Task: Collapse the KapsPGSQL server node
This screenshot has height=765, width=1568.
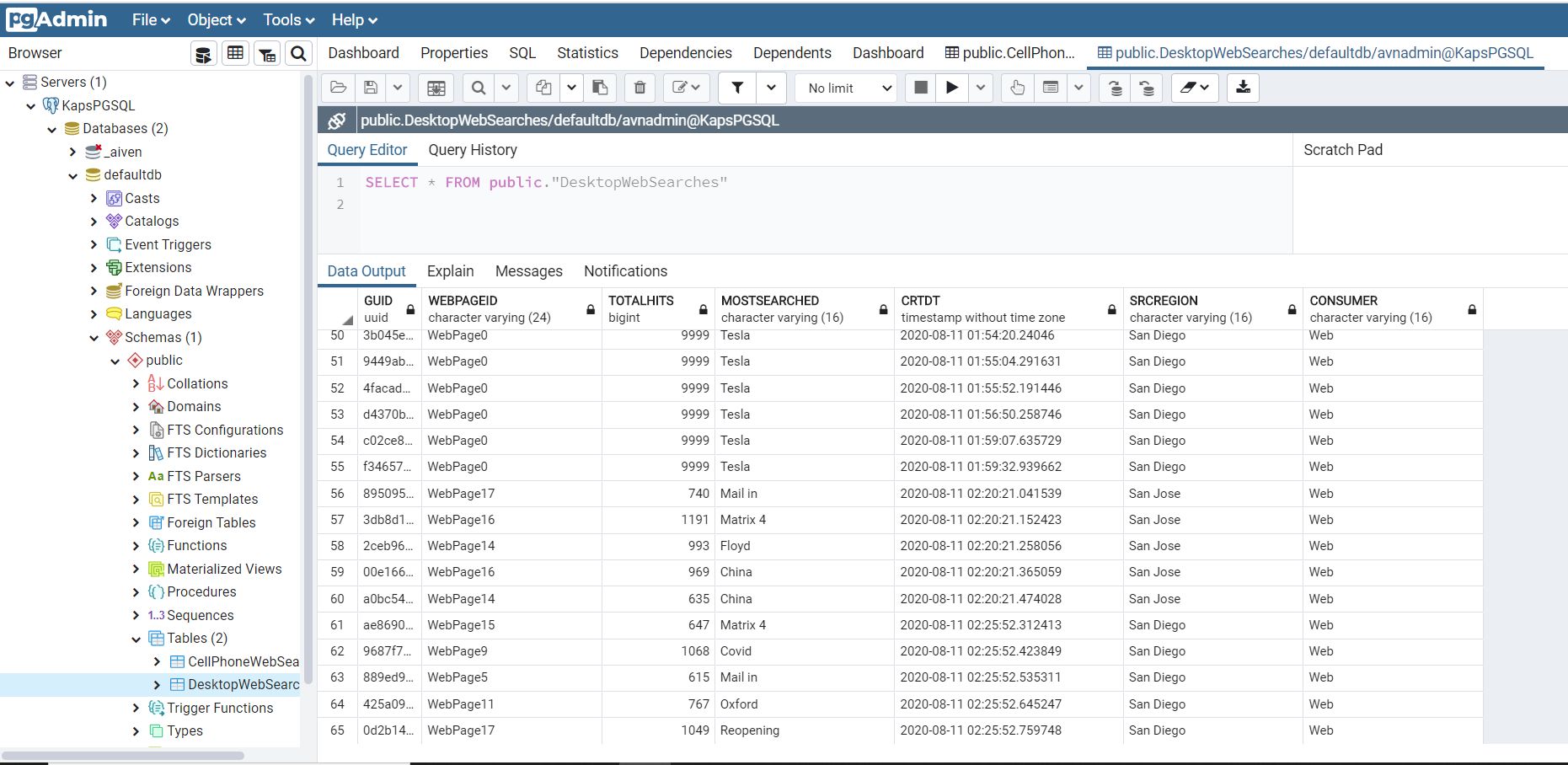Action: (x=31, y=106)
